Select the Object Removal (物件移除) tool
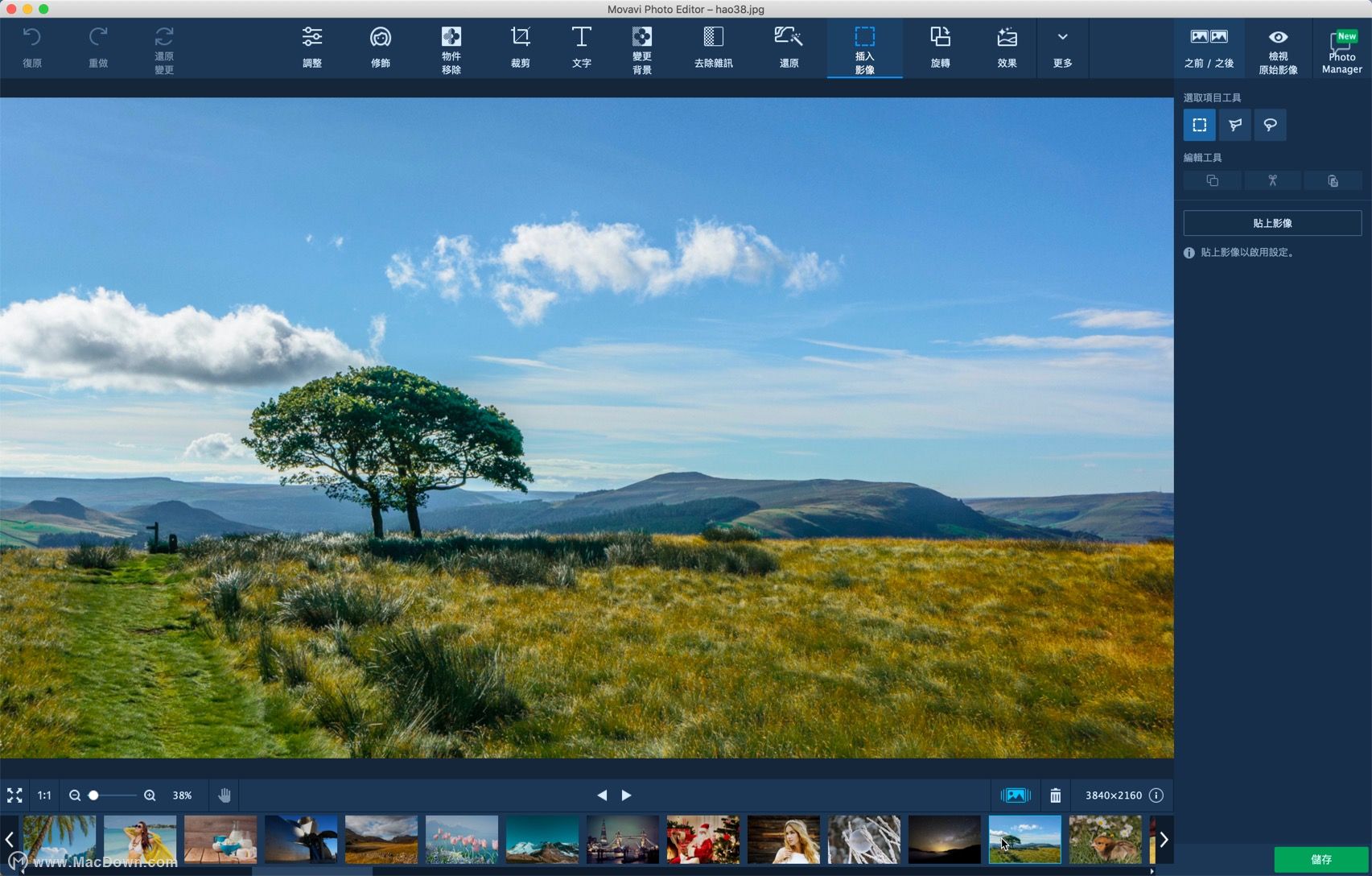 point(451,48)
